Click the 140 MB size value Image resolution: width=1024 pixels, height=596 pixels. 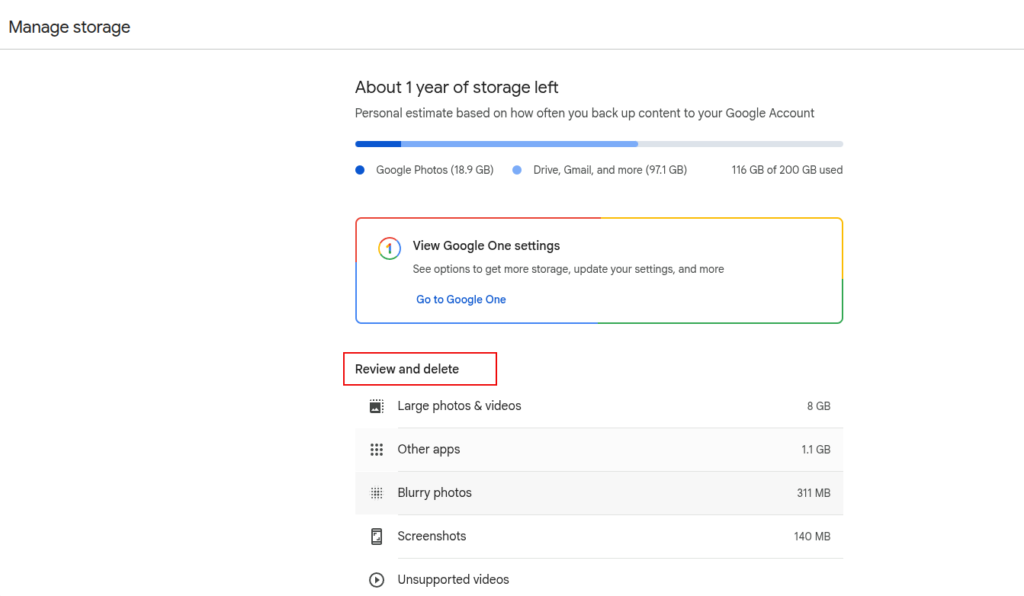click(812, 537)
